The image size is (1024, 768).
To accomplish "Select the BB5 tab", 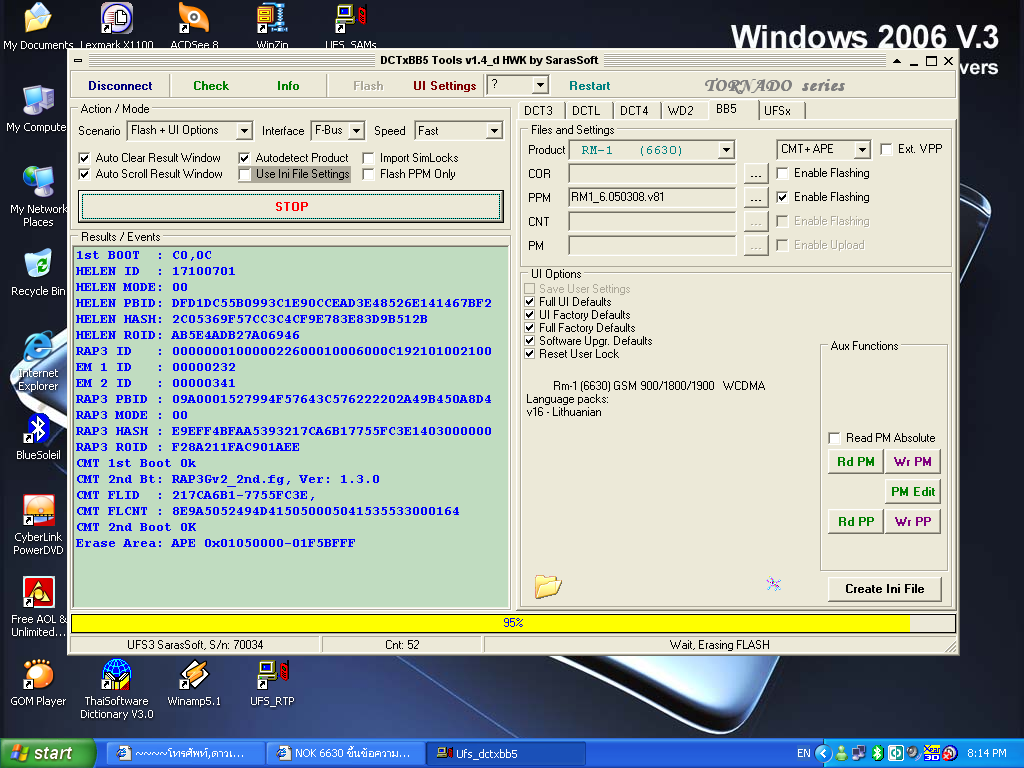I will (x=726, y=109).
